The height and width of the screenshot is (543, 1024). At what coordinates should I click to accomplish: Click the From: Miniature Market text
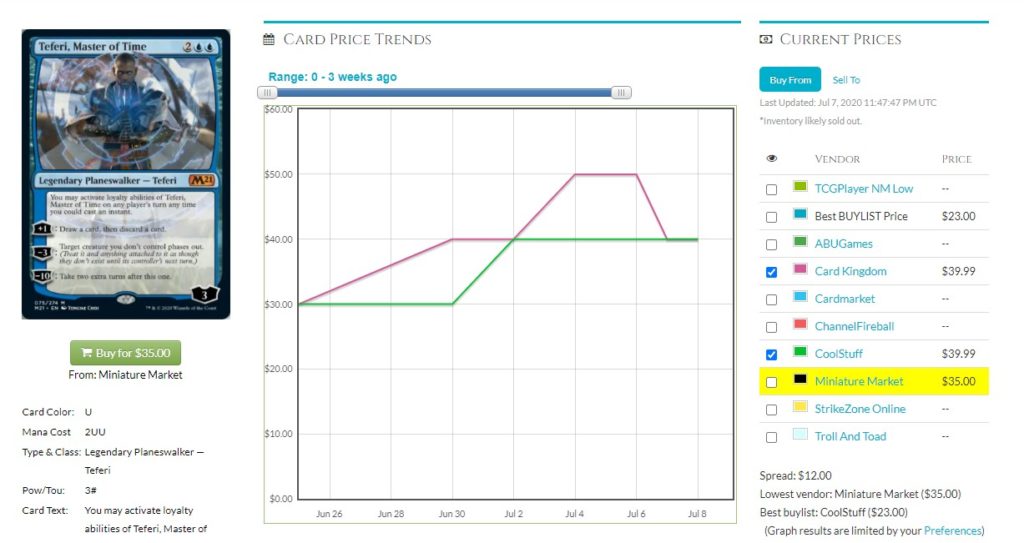tap(125, 374)
